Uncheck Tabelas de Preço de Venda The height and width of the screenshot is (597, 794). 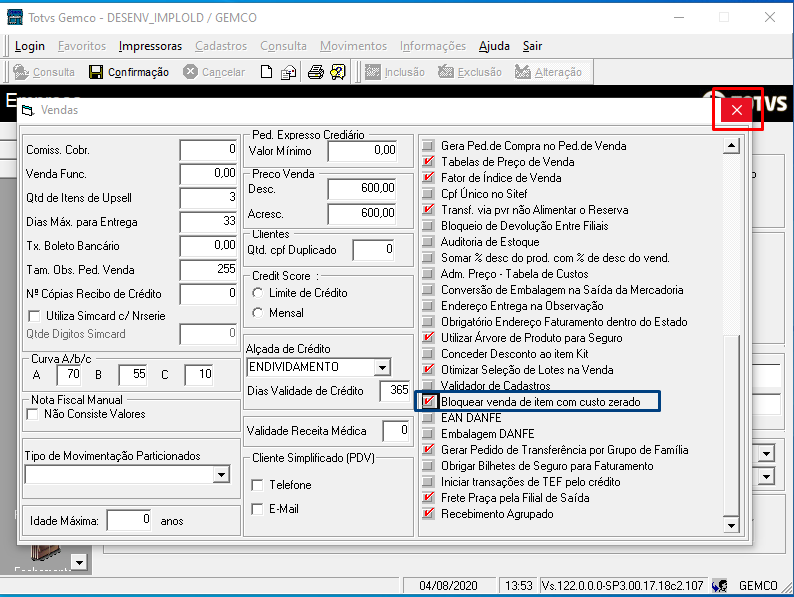coord(428,162)
